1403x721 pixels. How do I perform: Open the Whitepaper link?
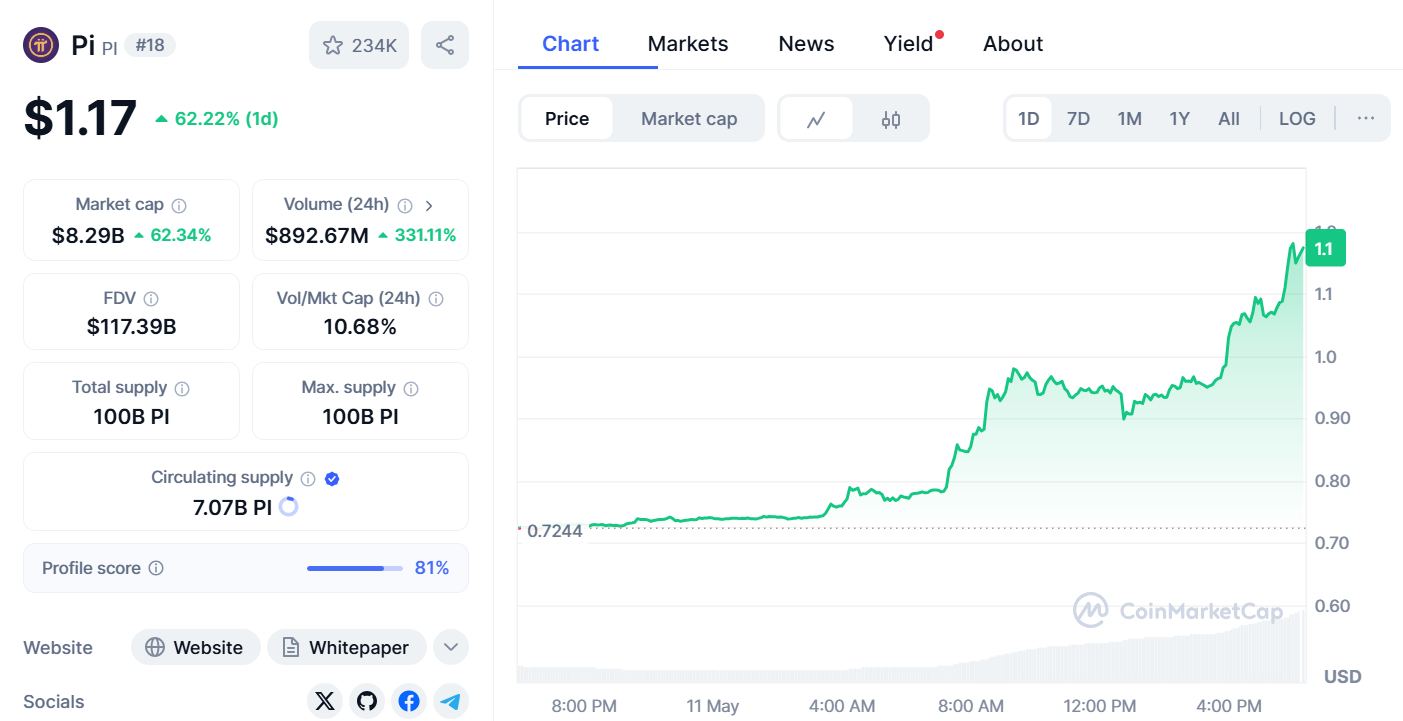pos(346,647)
